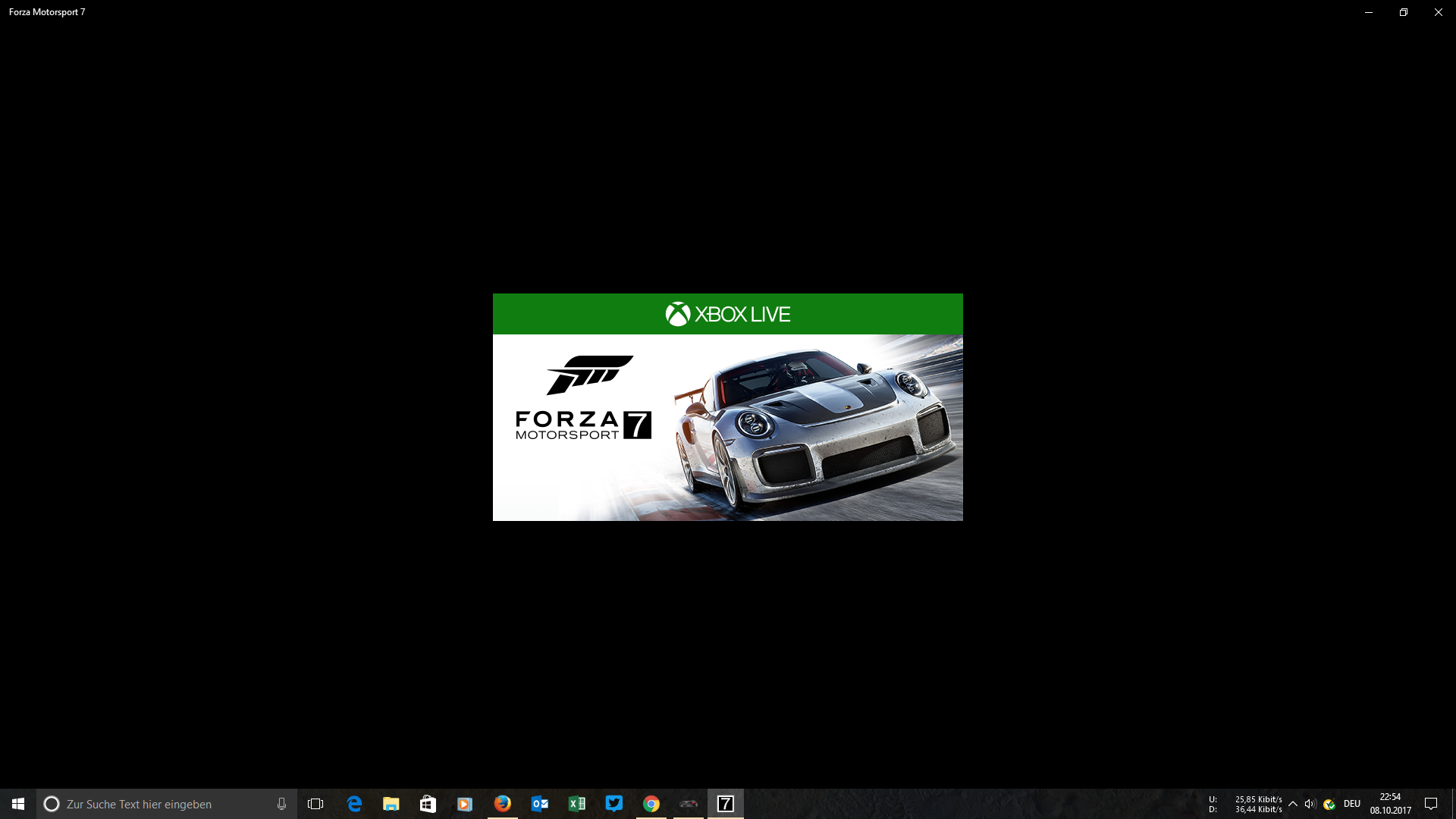Open File Explorer from the taskbar
This screenshot has height=819, width=1456.
click(391, 804)
